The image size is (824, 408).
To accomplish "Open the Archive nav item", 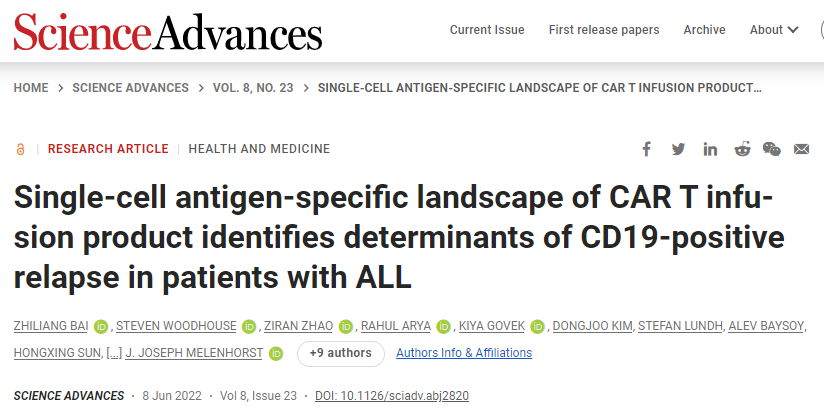I will pos(704,30).
